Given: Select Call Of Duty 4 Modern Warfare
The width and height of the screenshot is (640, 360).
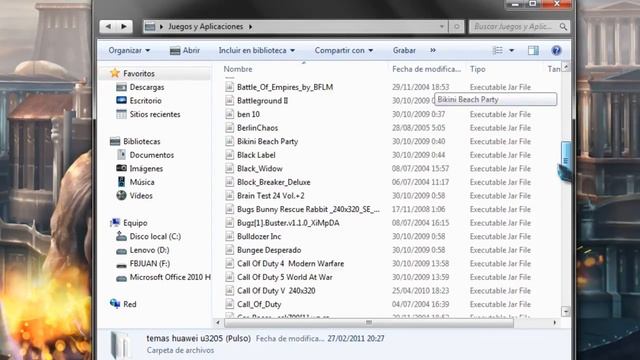Looking at the screenshot, I should pyautogui.click(x=290, y=264).
